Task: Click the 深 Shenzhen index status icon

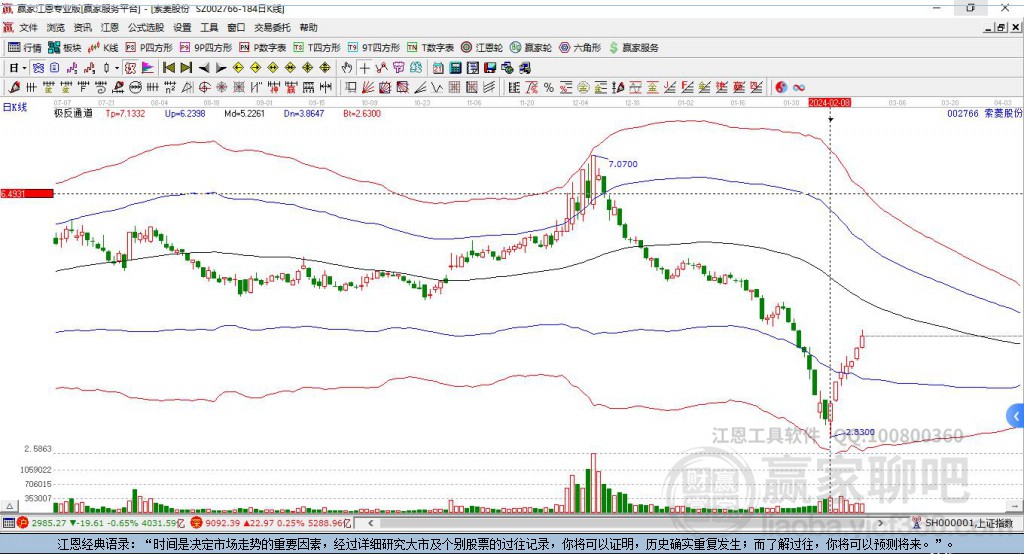Action: point(197,523)
